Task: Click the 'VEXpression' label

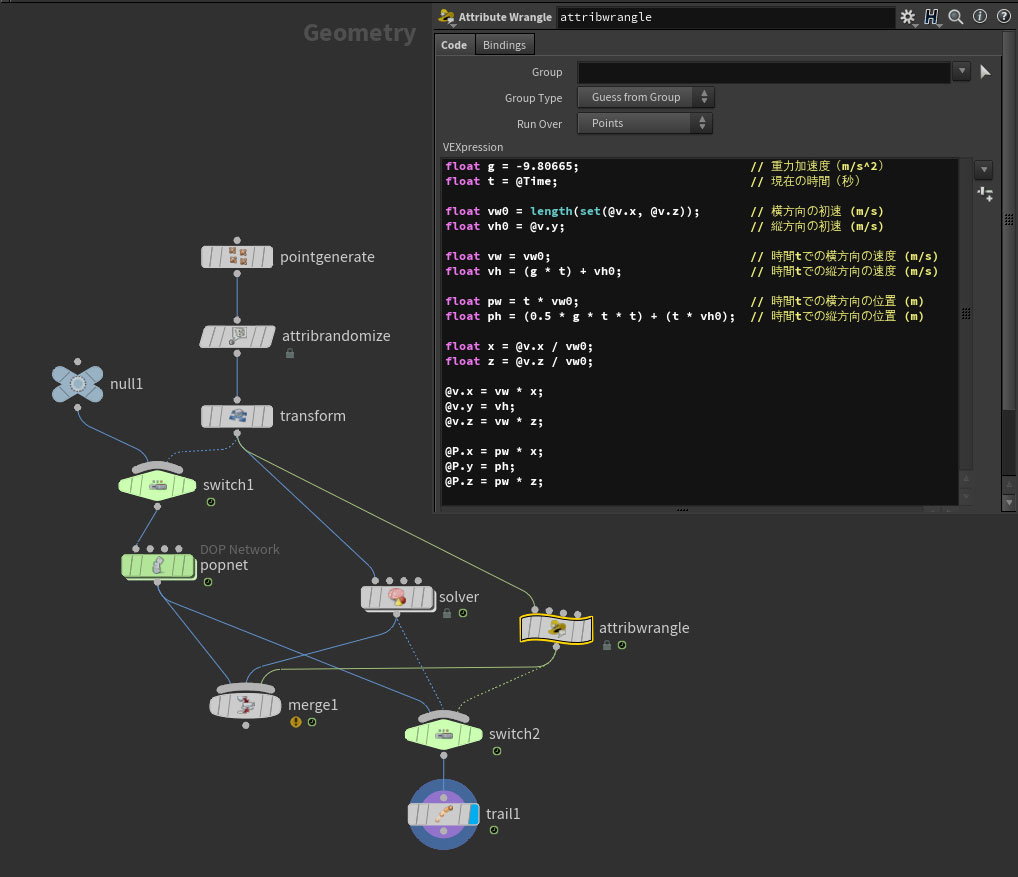Action: 473,147
